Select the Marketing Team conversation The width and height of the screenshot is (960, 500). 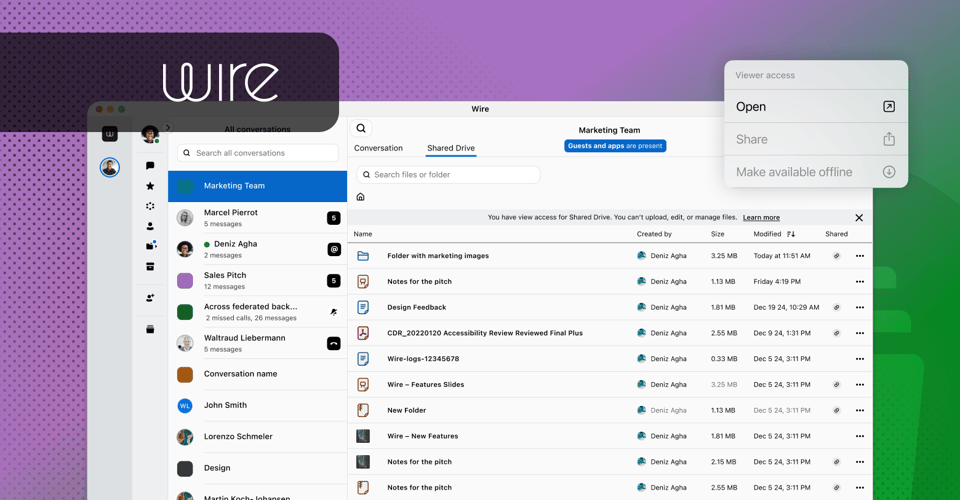[x=258, y=186]
